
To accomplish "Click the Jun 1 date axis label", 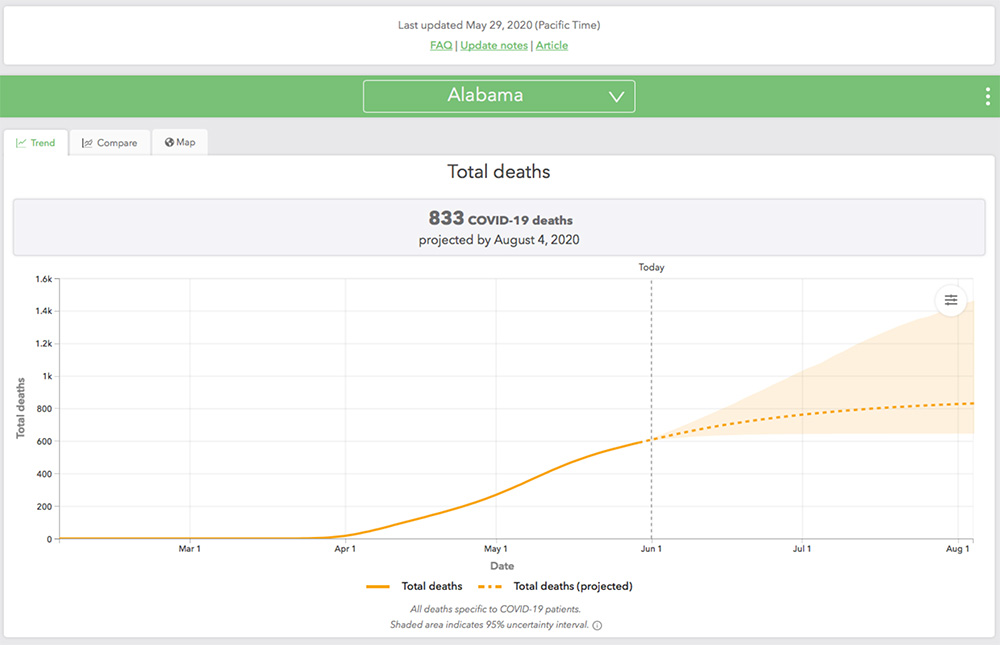I will [x=651, y=549].
